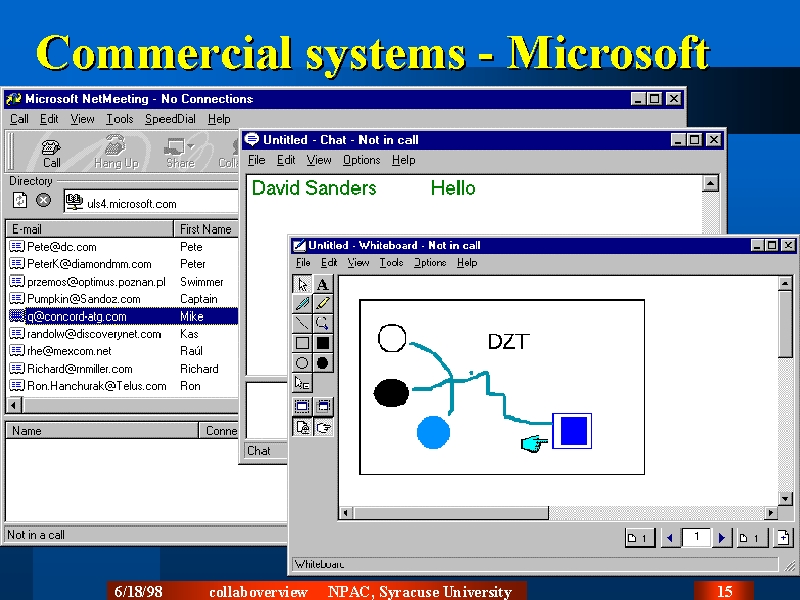The image size is (800, 600).
Task: Open the Tools menu in Whiteboard
Action: 391,262
